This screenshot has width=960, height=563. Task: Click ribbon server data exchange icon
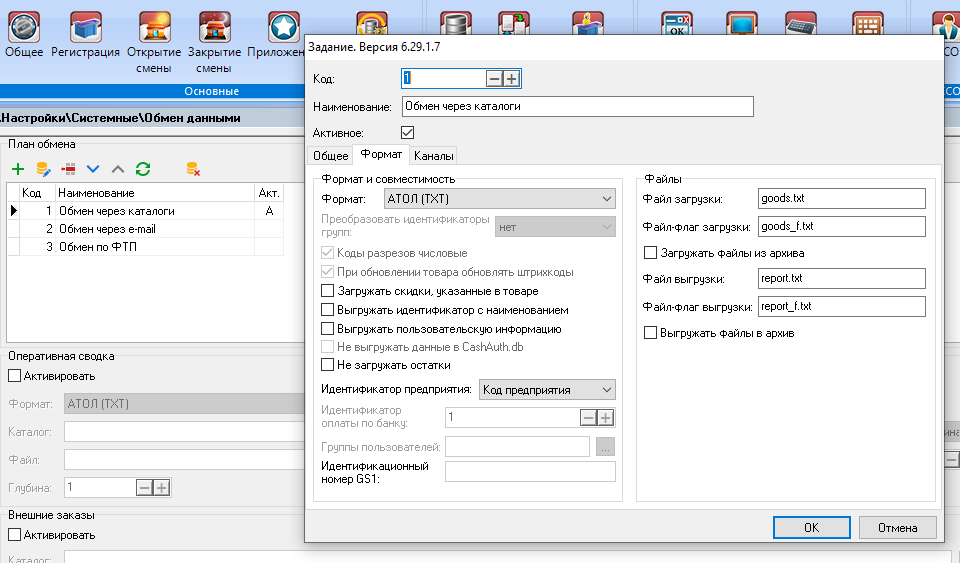pos(513,23)
